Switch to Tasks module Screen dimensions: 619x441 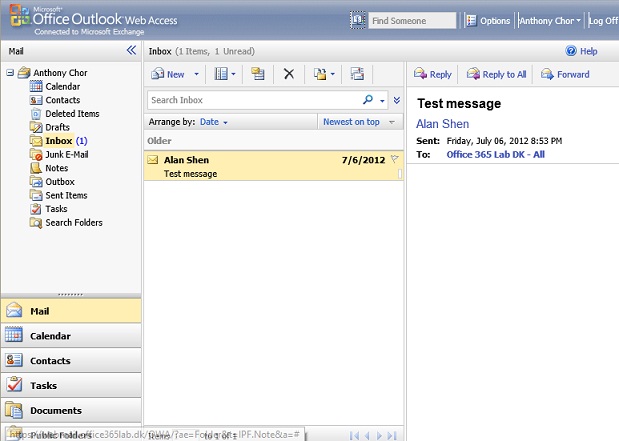coord(71,385)
